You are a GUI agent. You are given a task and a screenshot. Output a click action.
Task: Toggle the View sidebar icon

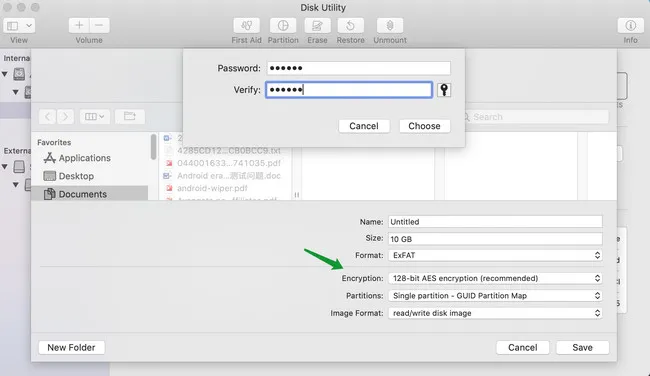coord(13,26)
